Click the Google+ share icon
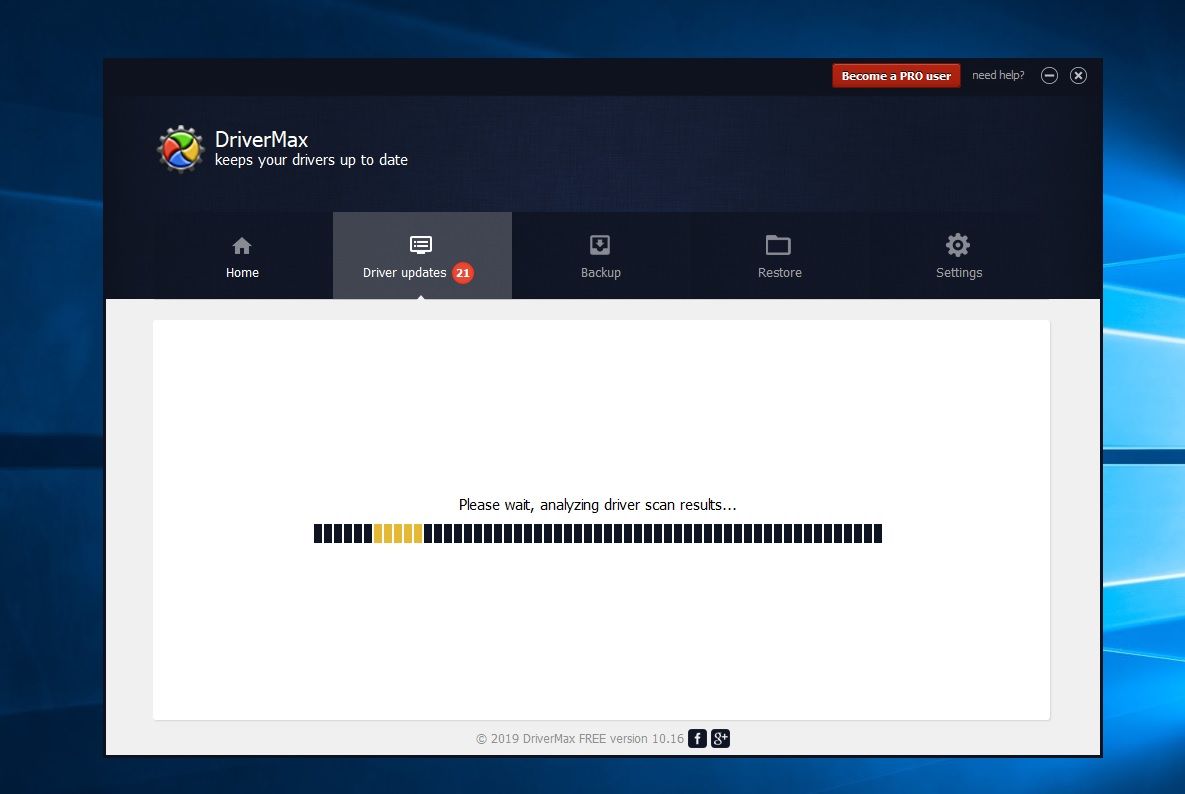 (720, 738)
